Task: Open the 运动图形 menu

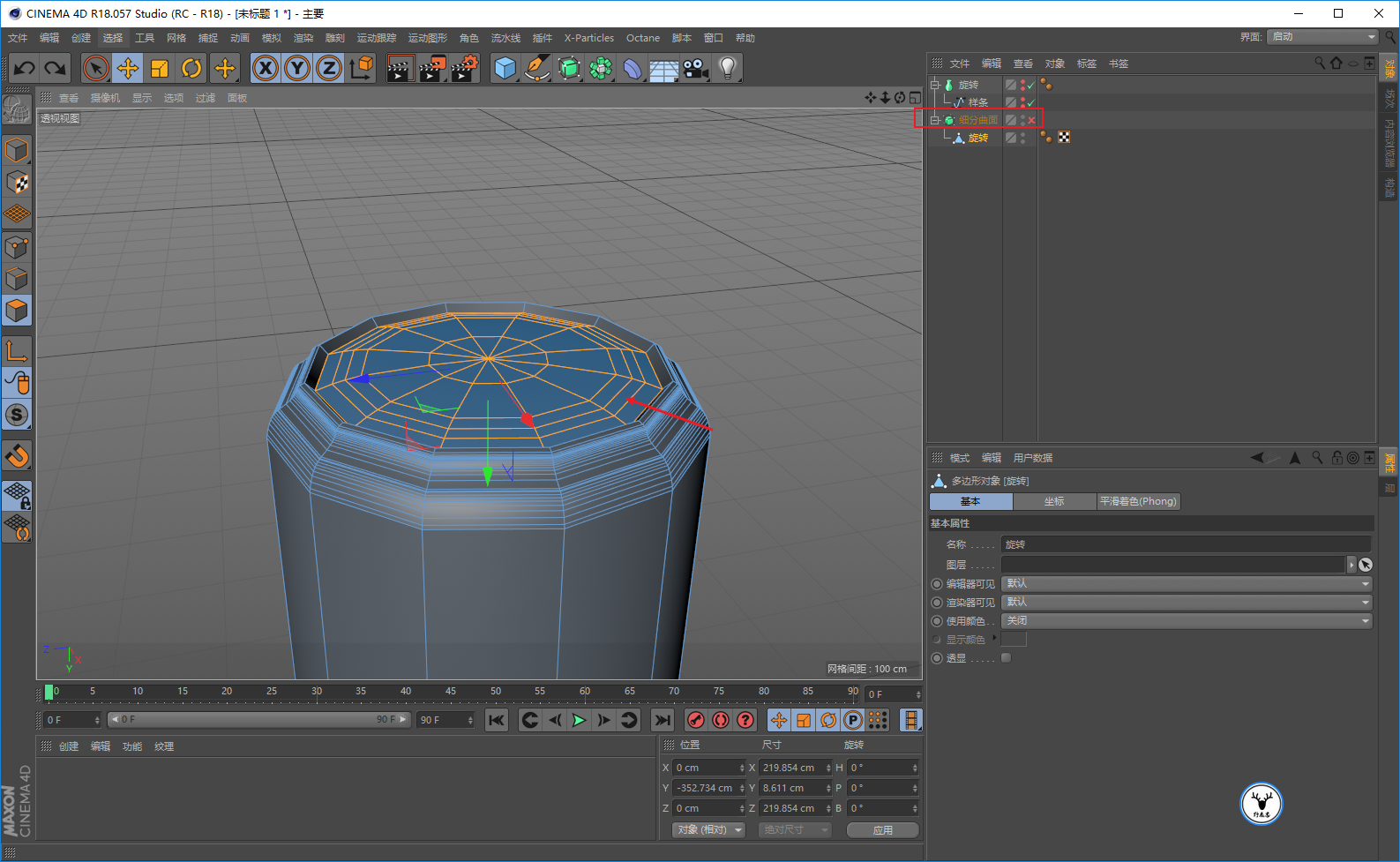Action: (427, 38)
